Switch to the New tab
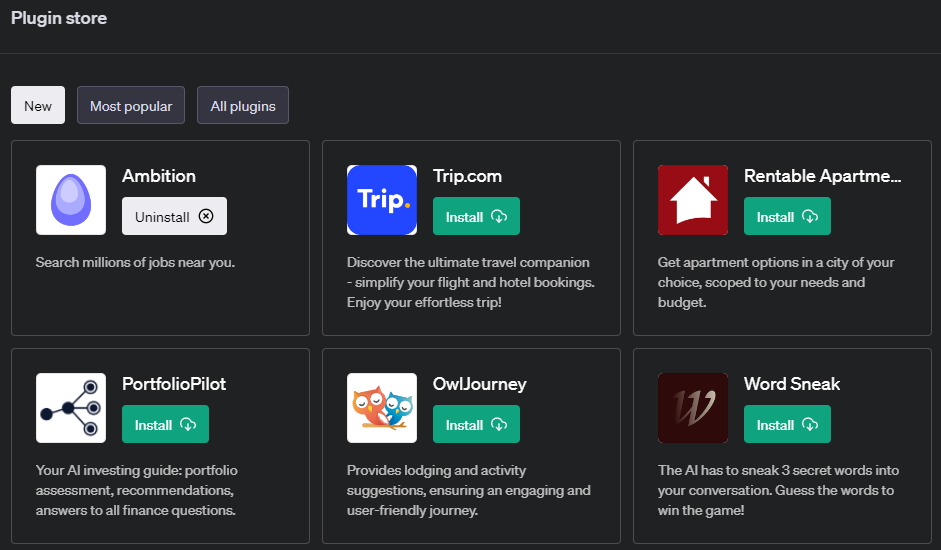The image size is (941, 550). (x=38, y=106)
